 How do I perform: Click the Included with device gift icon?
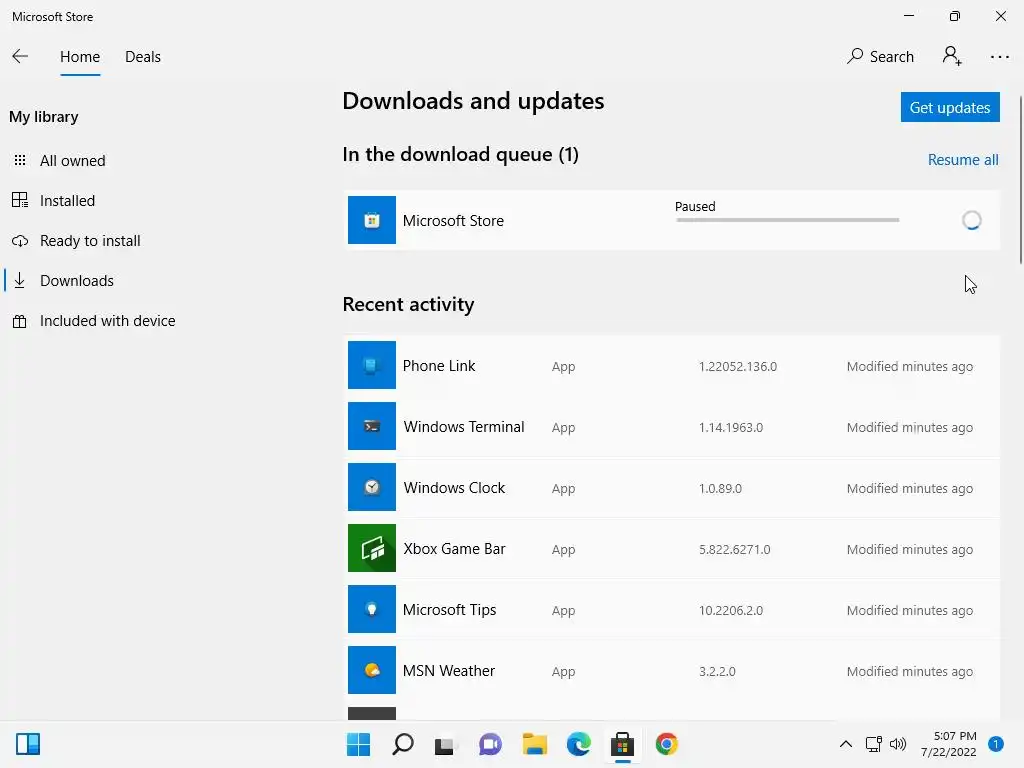[20, 321]
